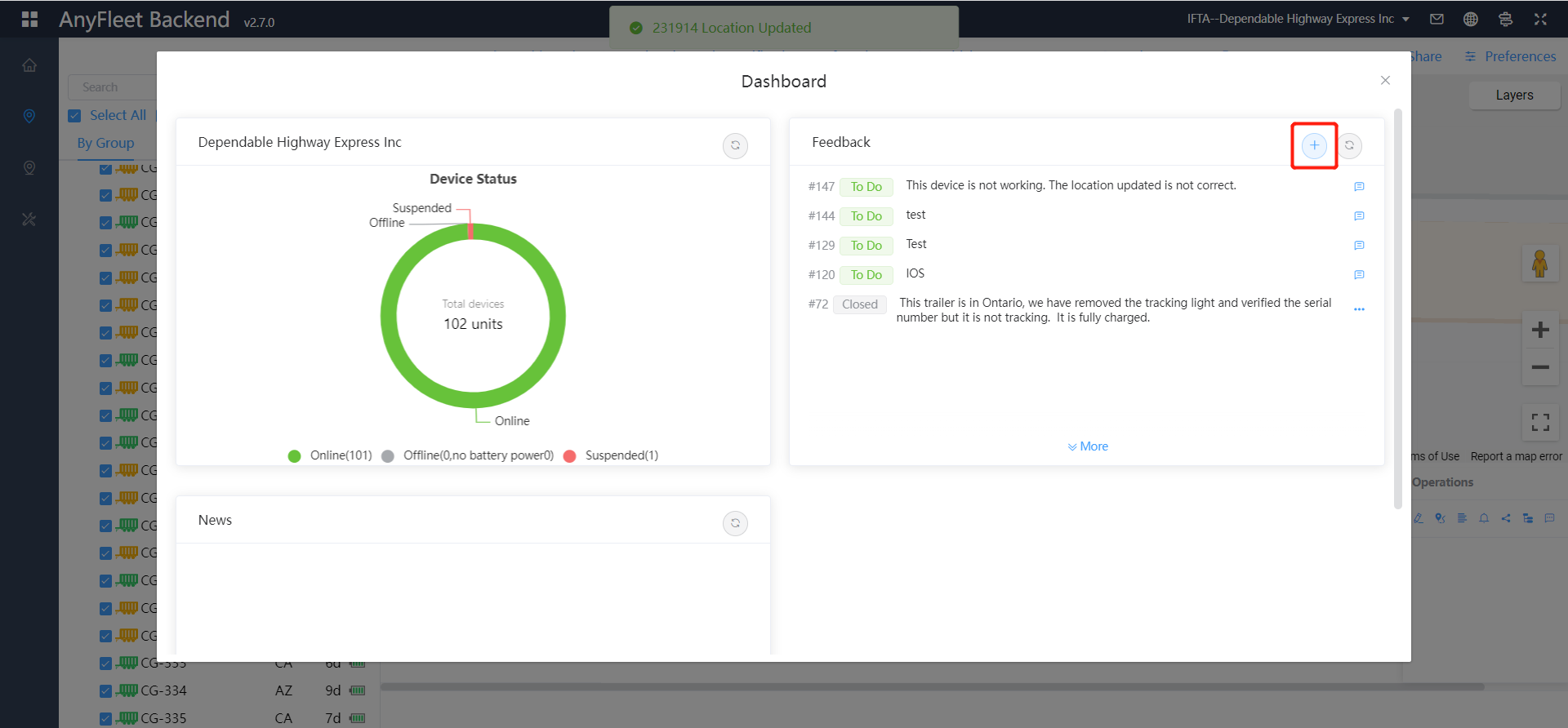1568x728 pixels.
Task: Open comments for feedback #147
Action: coord(1359,187)
